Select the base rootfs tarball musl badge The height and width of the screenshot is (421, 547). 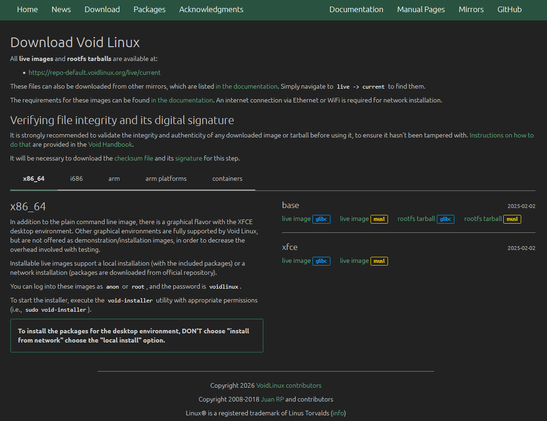[512, 219]
